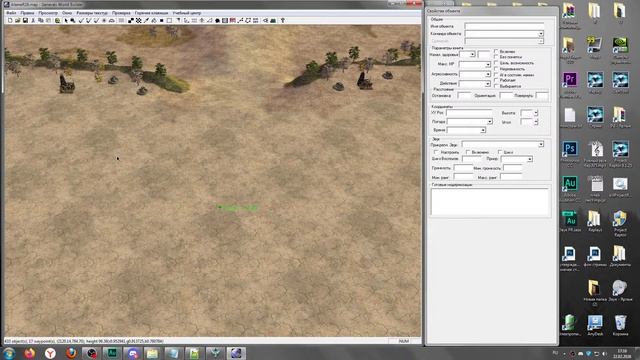Click the black blob shape toolbar icon
640x360 pixels.
point(217,20)
